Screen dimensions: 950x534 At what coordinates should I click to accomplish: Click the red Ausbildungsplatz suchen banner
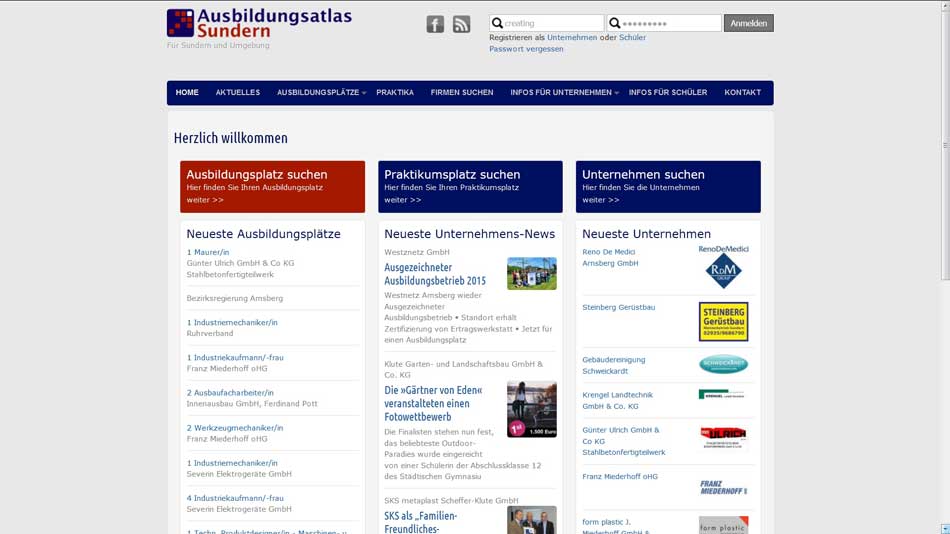tap(272, 187)
